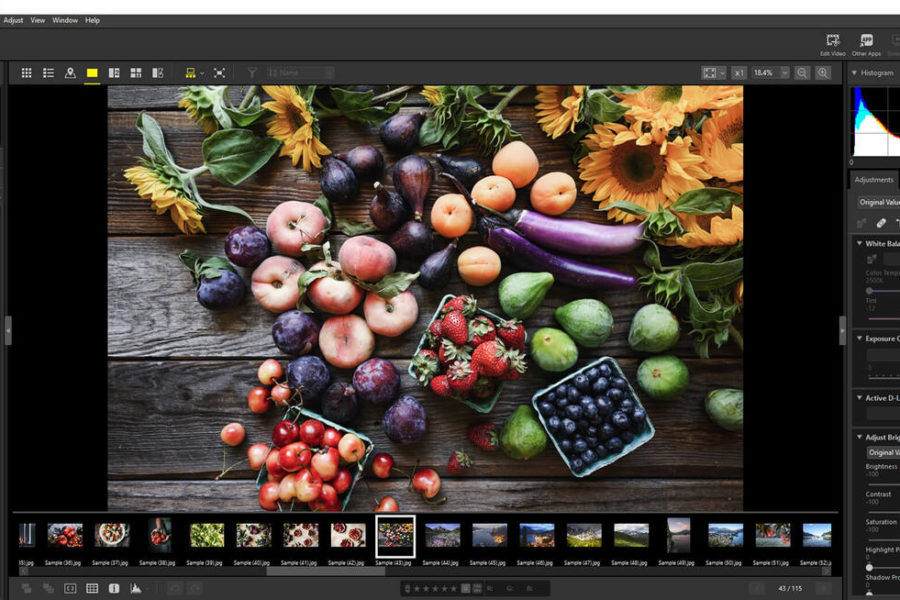
Task: Click the x1 100% zoom button
Action: point(738,73)
